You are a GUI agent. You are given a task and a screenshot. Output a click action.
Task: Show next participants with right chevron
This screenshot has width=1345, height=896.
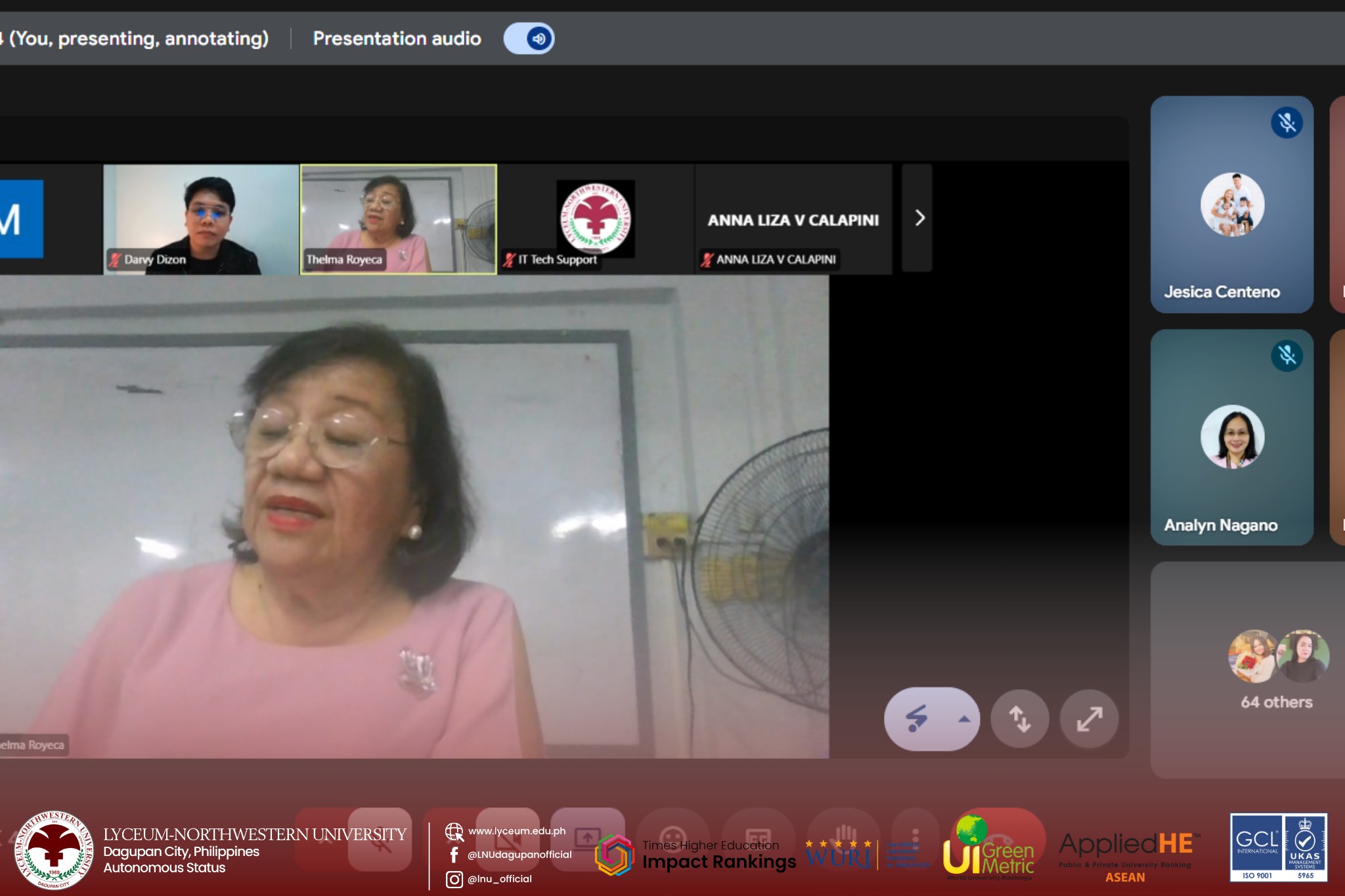[x=919, y=218]
